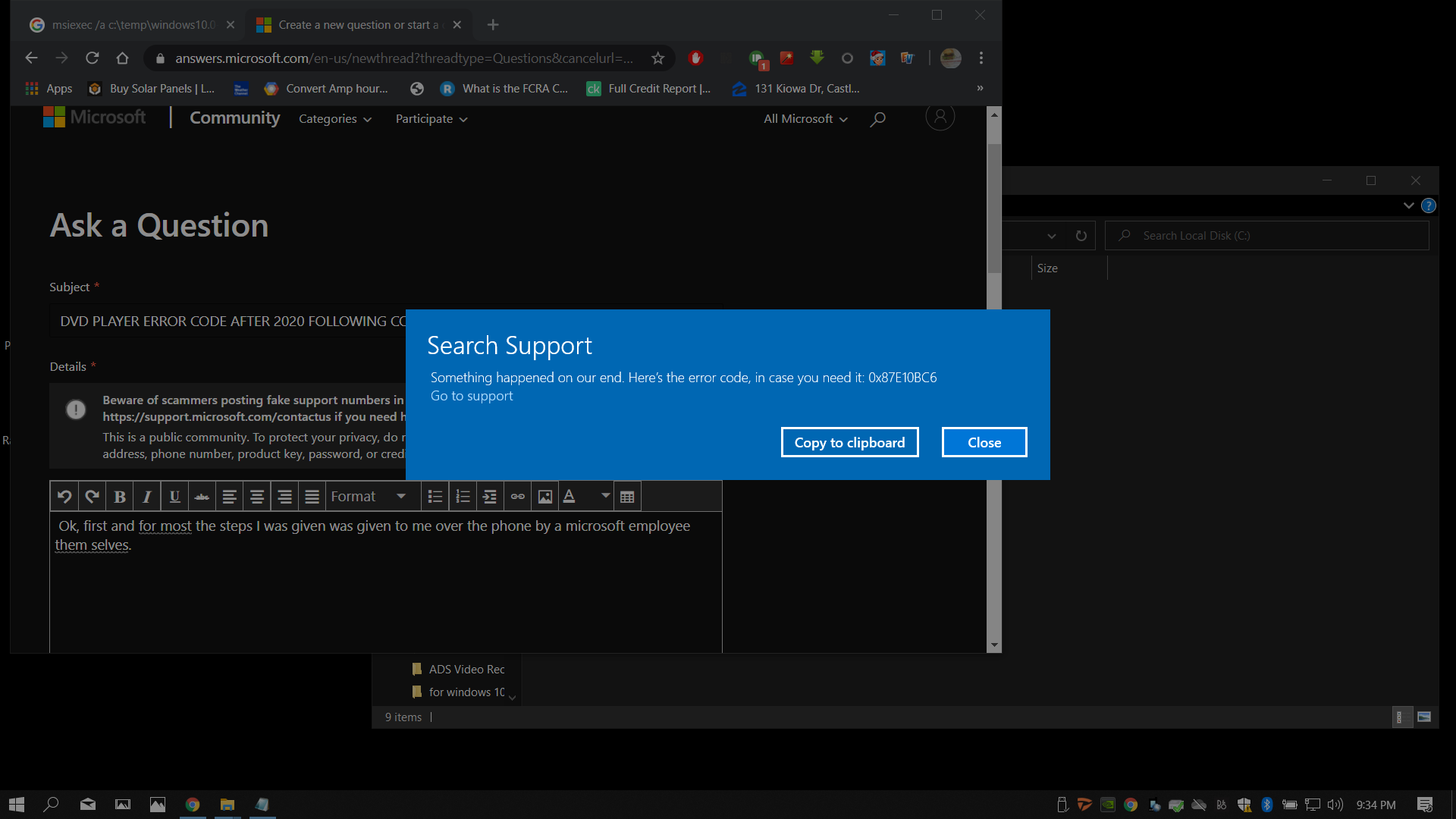Align text right in editor
This screenshot has height=819, width=1456.
(284, 497)
